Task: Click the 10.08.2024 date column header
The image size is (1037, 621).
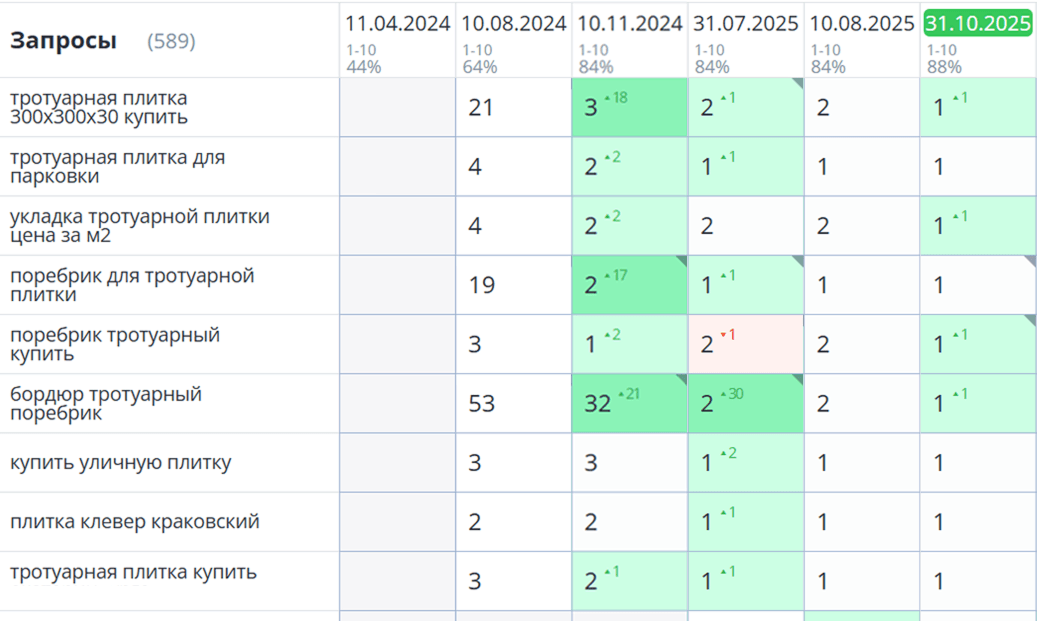Action: (x=514, y=24)
